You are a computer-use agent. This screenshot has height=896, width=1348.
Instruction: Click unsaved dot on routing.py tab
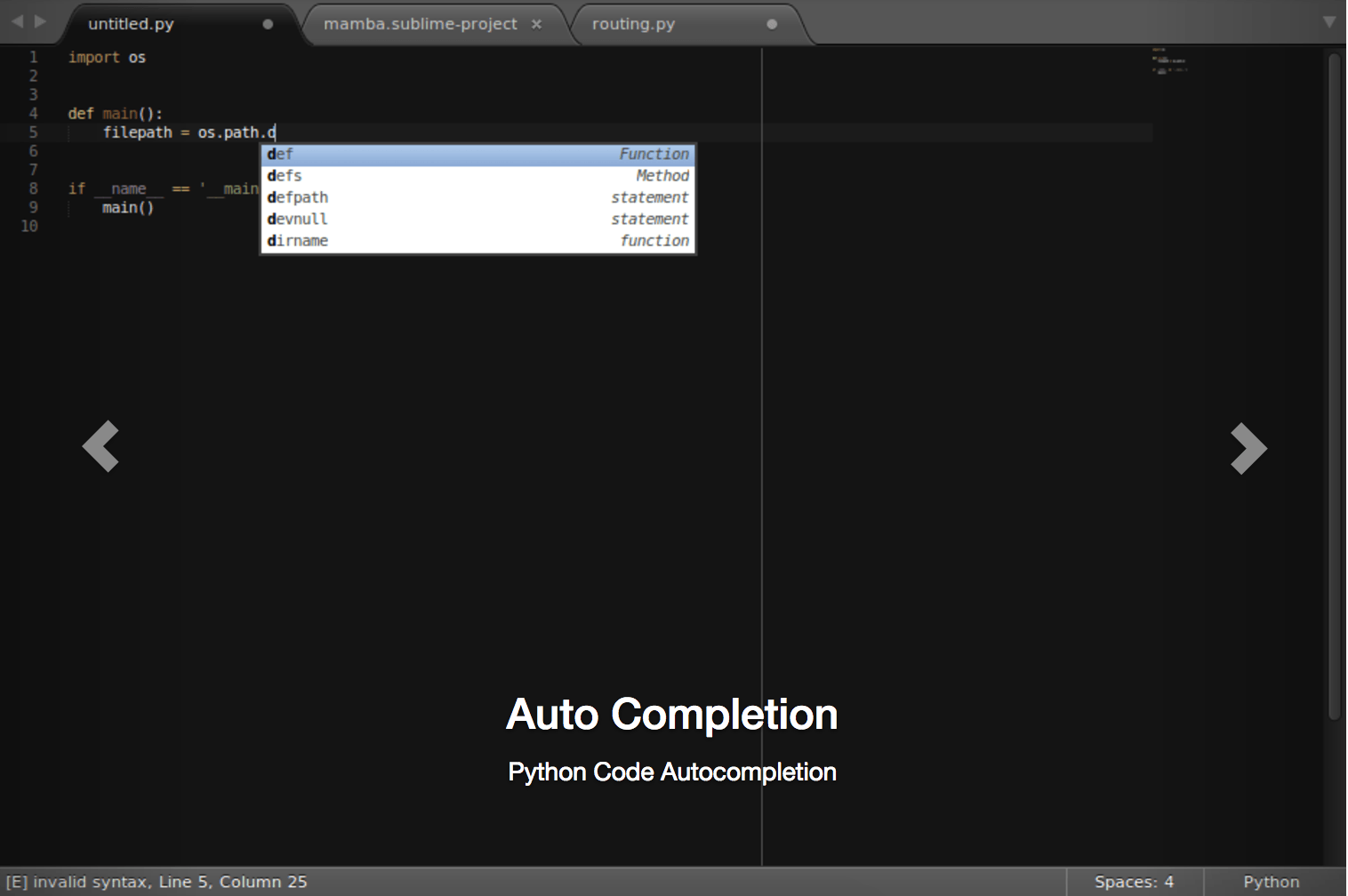[x=772, y=24]
